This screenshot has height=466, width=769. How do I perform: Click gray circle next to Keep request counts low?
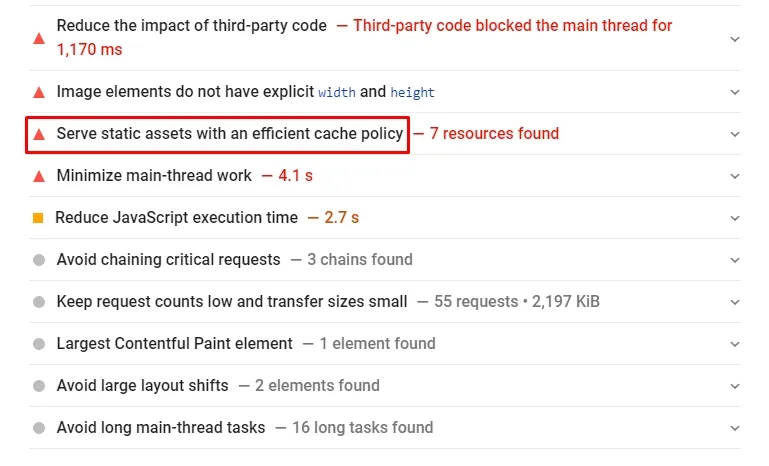tap(39, 302)
